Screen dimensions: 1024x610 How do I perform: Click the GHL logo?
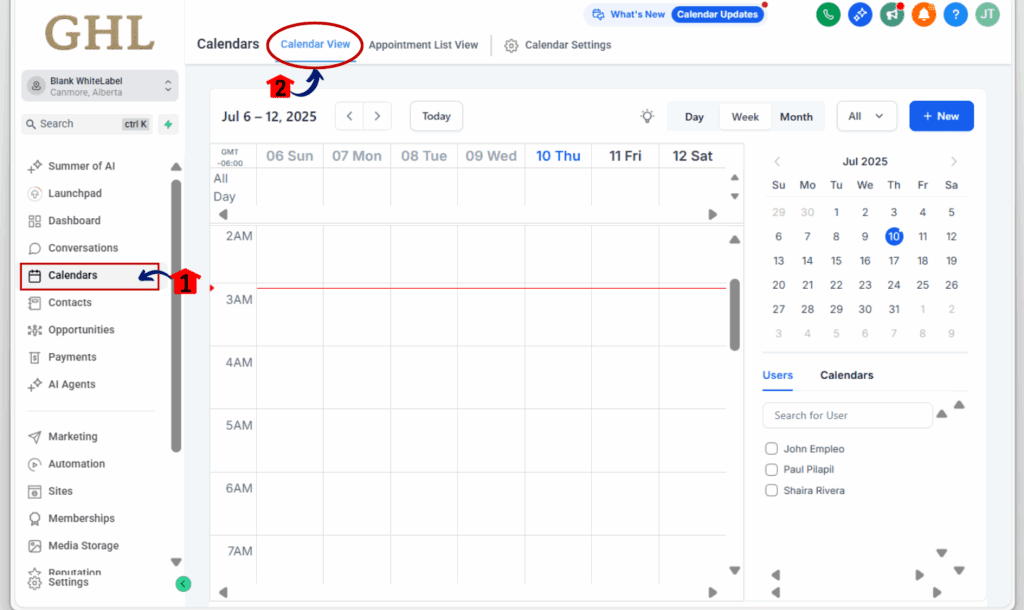pos(99,33)
